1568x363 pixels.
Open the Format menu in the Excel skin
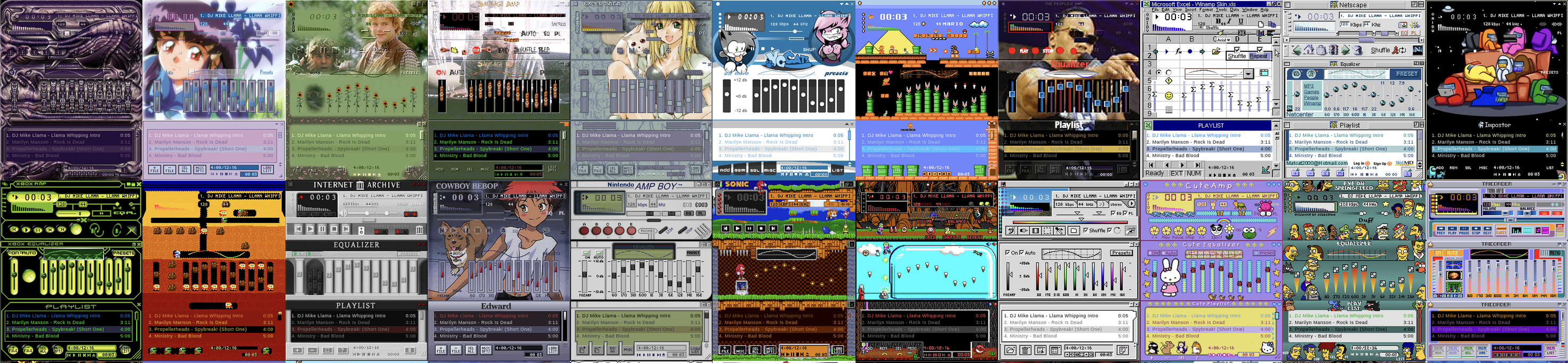pos(1206,9)
